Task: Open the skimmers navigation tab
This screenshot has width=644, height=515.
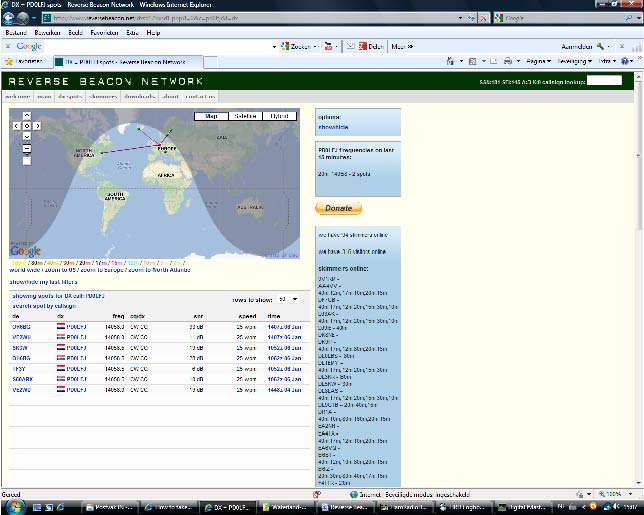Action: [103, 97]
